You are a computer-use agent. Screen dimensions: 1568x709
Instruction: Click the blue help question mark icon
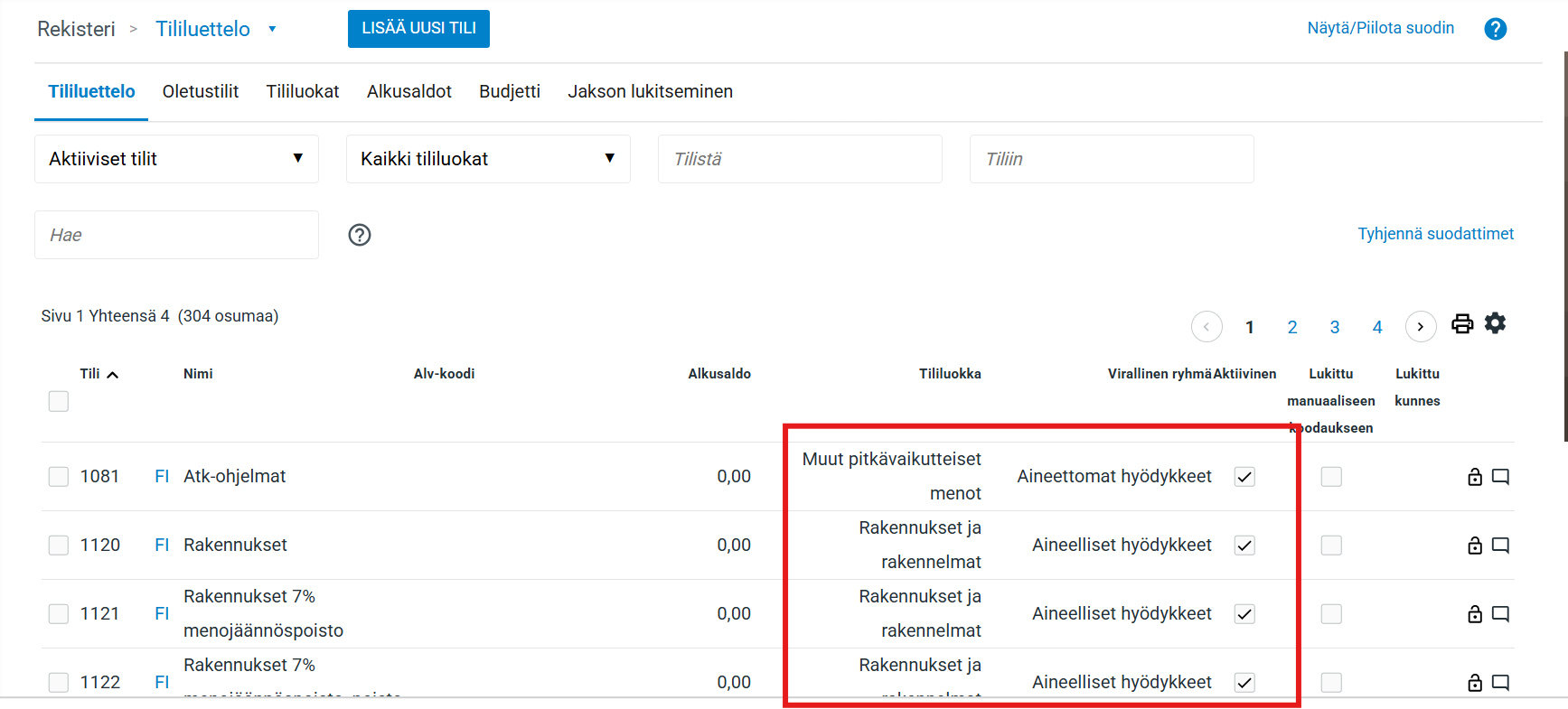1495,29
